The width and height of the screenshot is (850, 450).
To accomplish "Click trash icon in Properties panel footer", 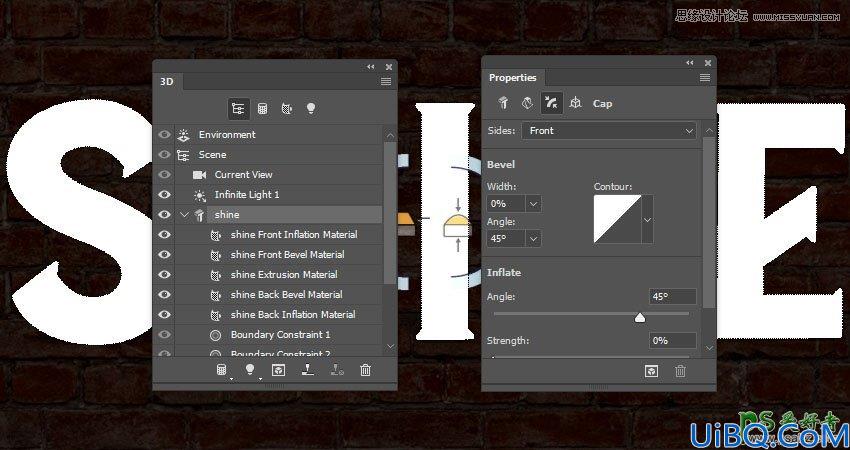I will 680,371.
